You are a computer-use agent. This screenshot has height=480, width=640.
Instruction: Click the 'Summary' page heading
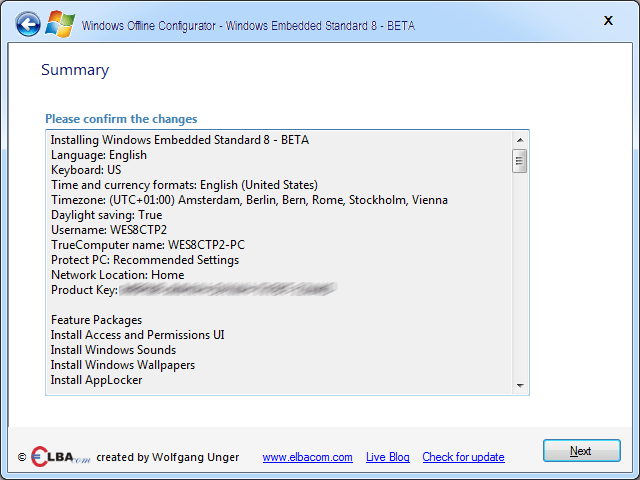(75, 70)
